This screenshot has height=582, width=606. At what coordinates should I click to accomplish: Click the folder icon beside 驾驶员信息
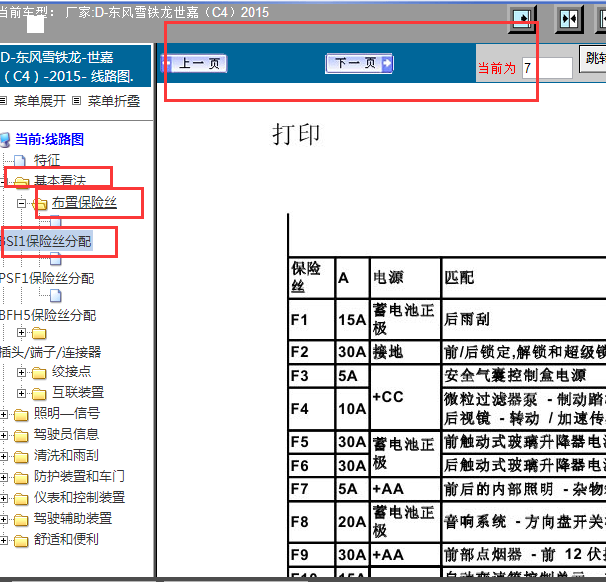click(x=21, y=436)
